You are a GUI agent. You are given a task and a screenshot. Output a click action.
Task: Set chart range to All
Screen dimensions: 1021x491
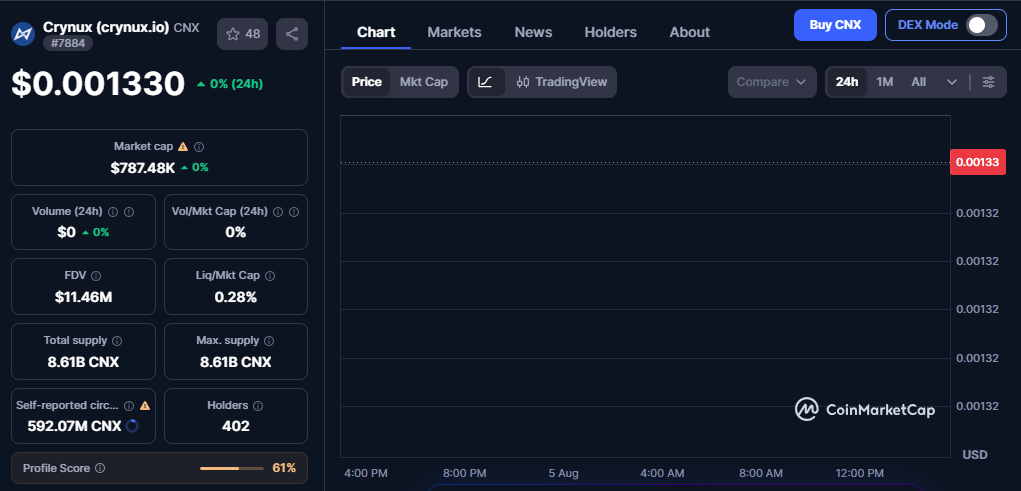918,82
